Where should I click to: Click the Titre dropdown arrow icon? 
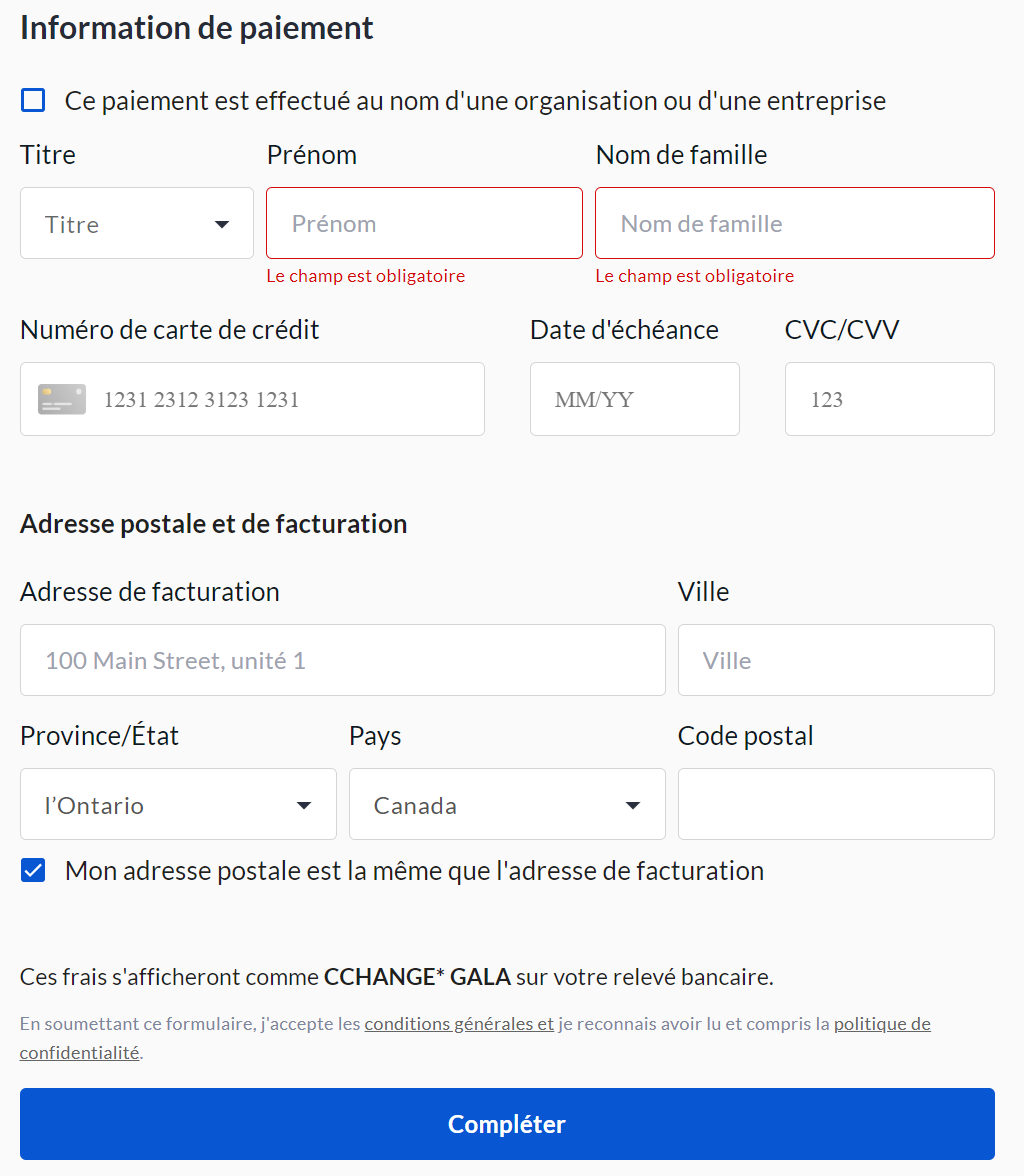pos(222,224)
